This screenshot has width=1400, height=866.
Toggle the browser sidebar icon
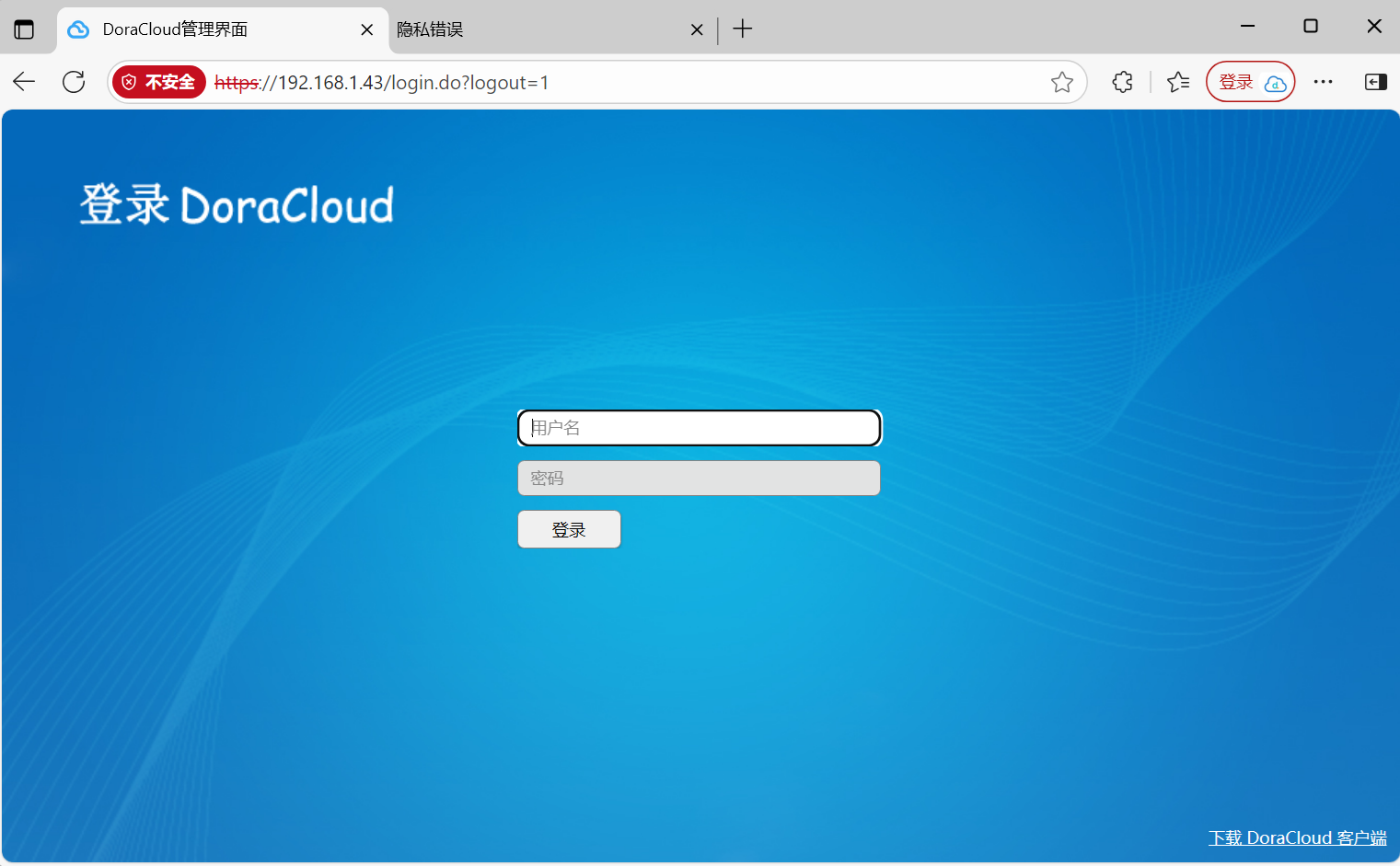pos(1375,82)
